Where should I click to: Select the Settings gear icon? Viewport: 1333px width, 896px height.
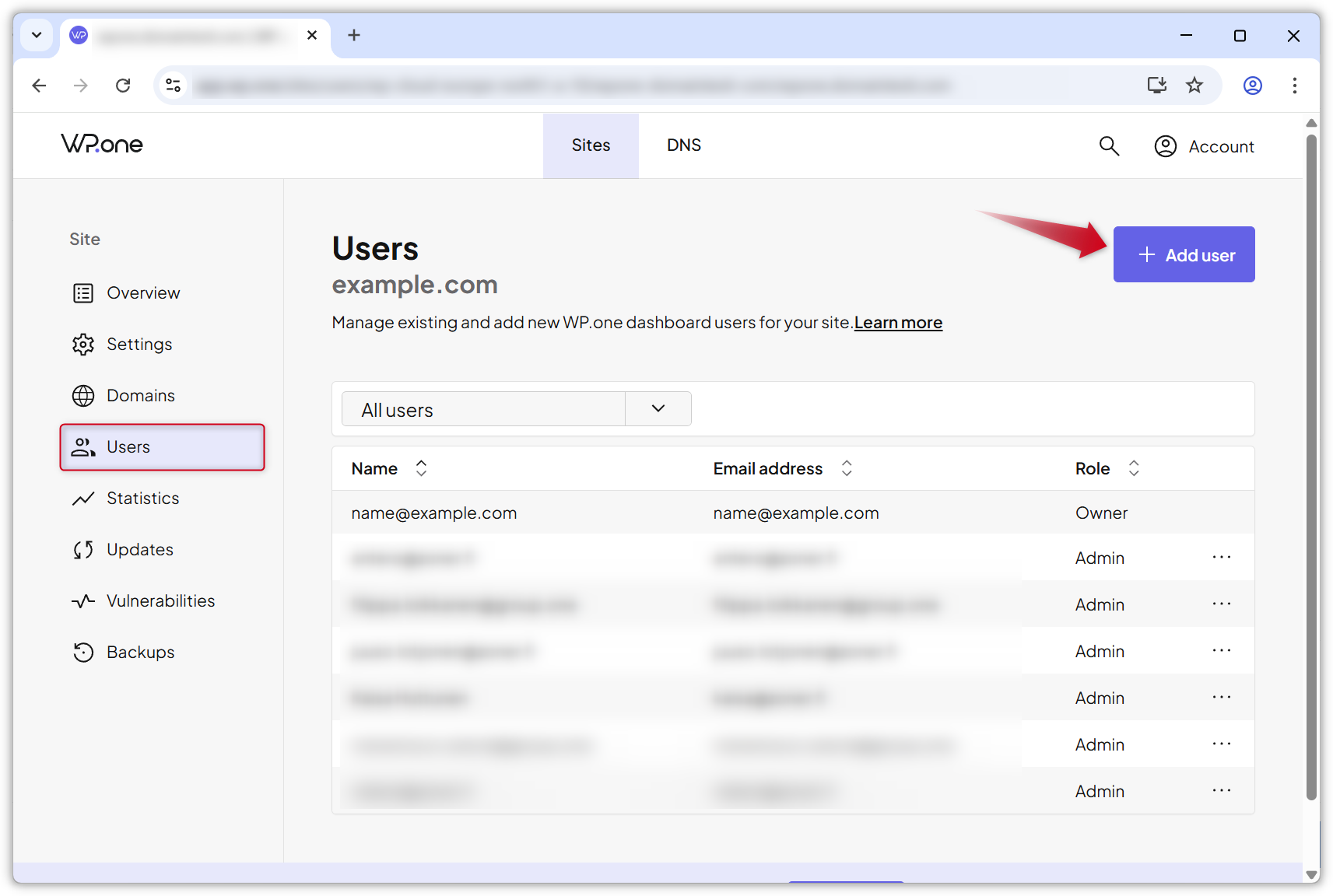83,344
